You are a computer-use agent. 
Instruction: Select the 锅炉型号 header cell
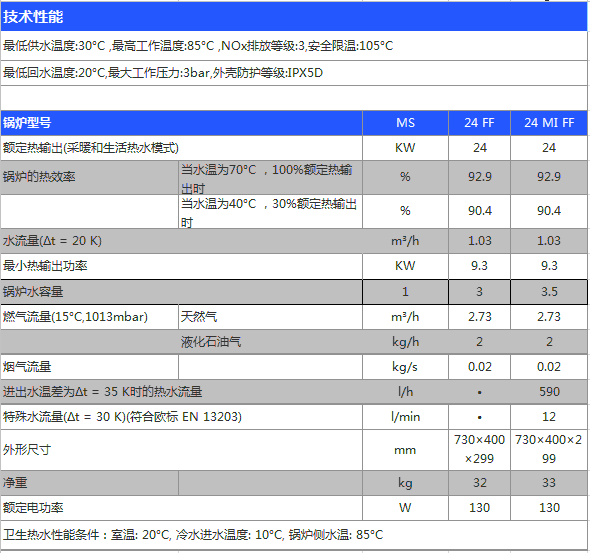click(181, 123)
